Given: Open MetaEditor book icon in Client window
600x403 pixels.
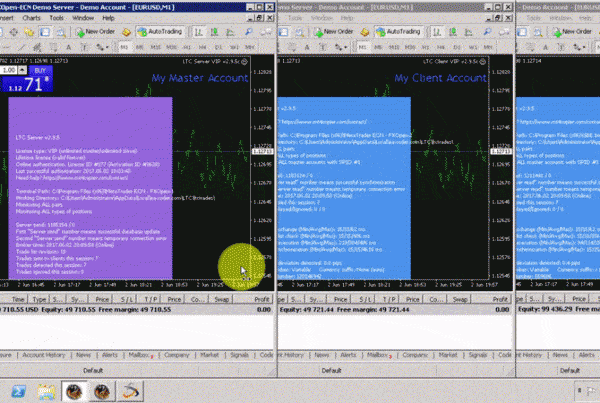Looking at the screenshot, I should [365, 33].
